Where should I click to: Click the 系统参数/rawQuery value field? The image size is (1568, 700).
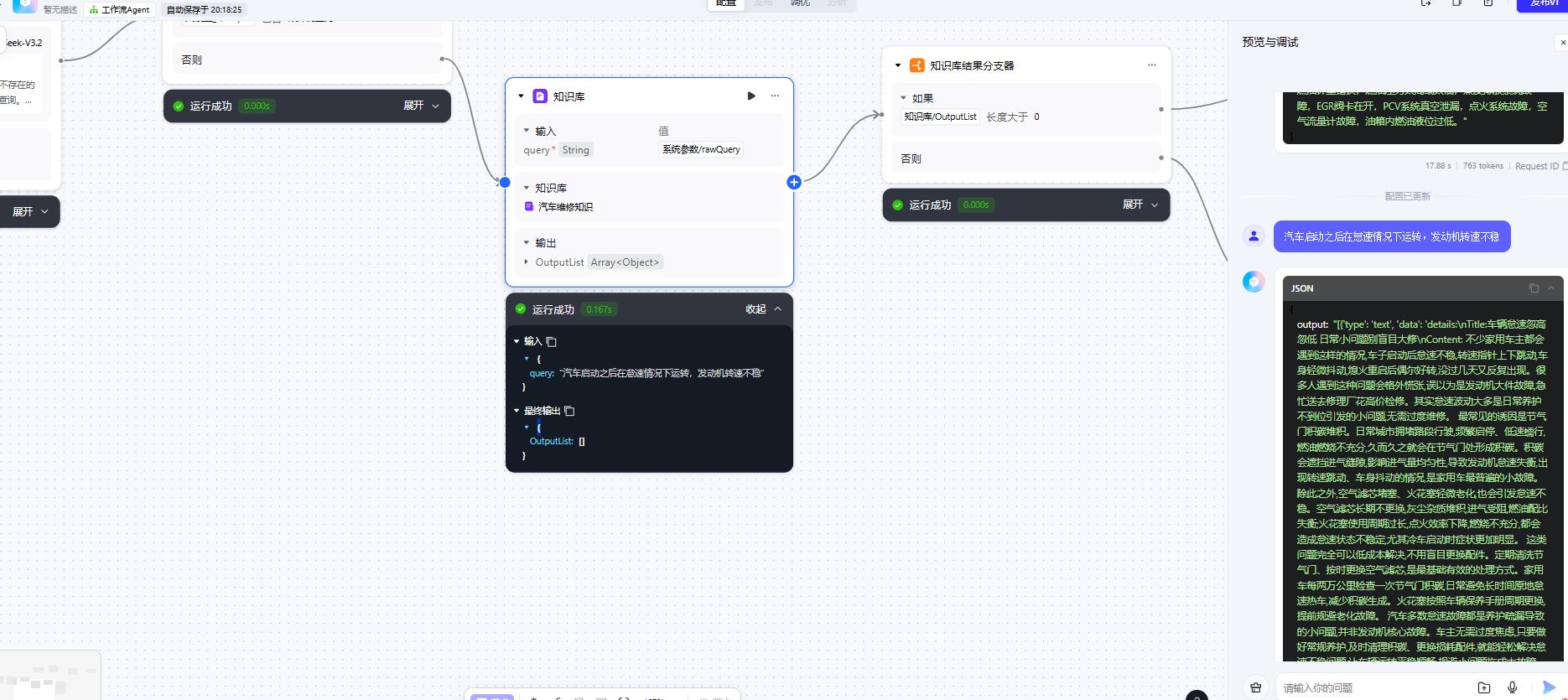(702, 149)
